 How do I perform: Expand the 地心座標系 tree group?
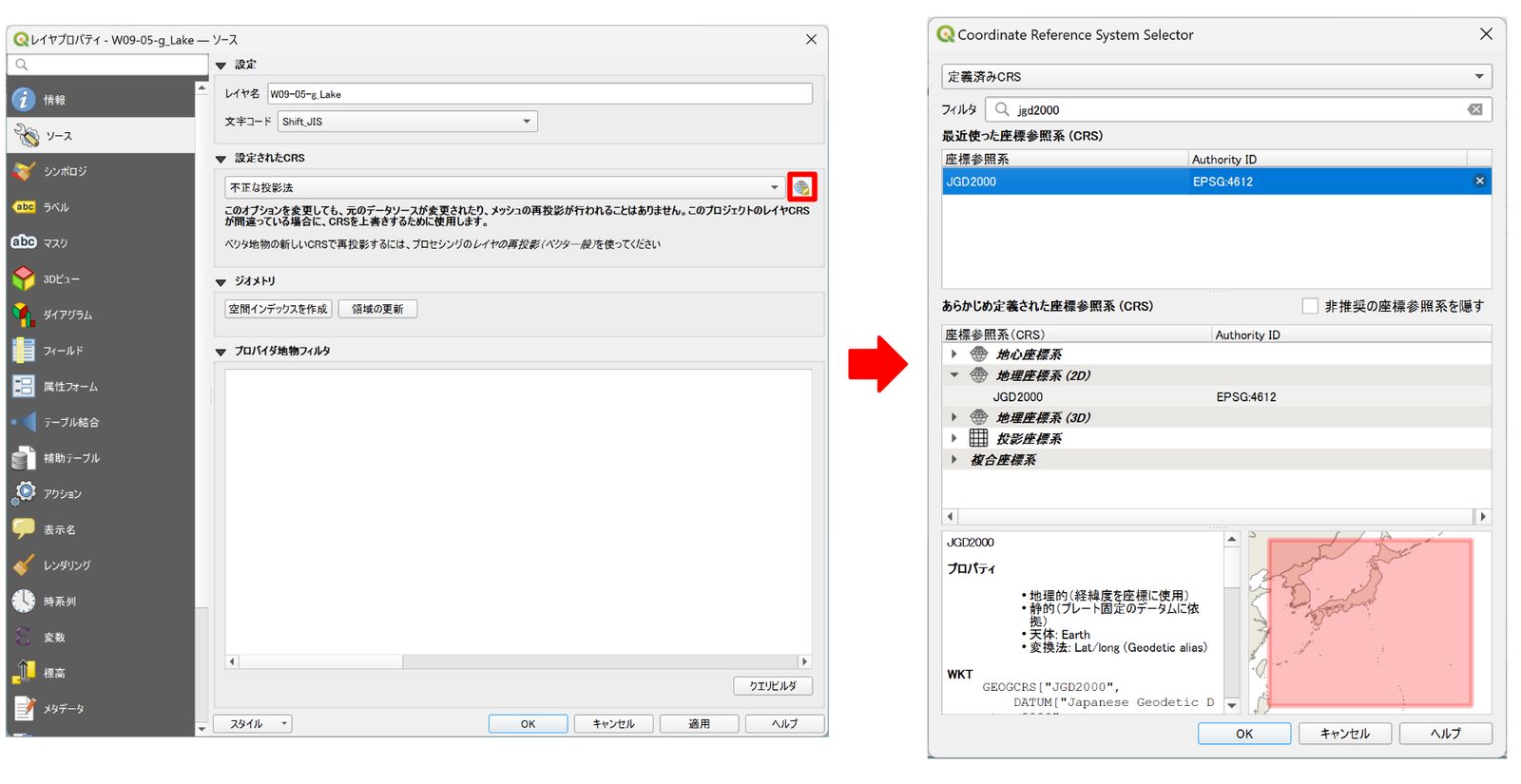pyautogui.click(x=953, y=354)
